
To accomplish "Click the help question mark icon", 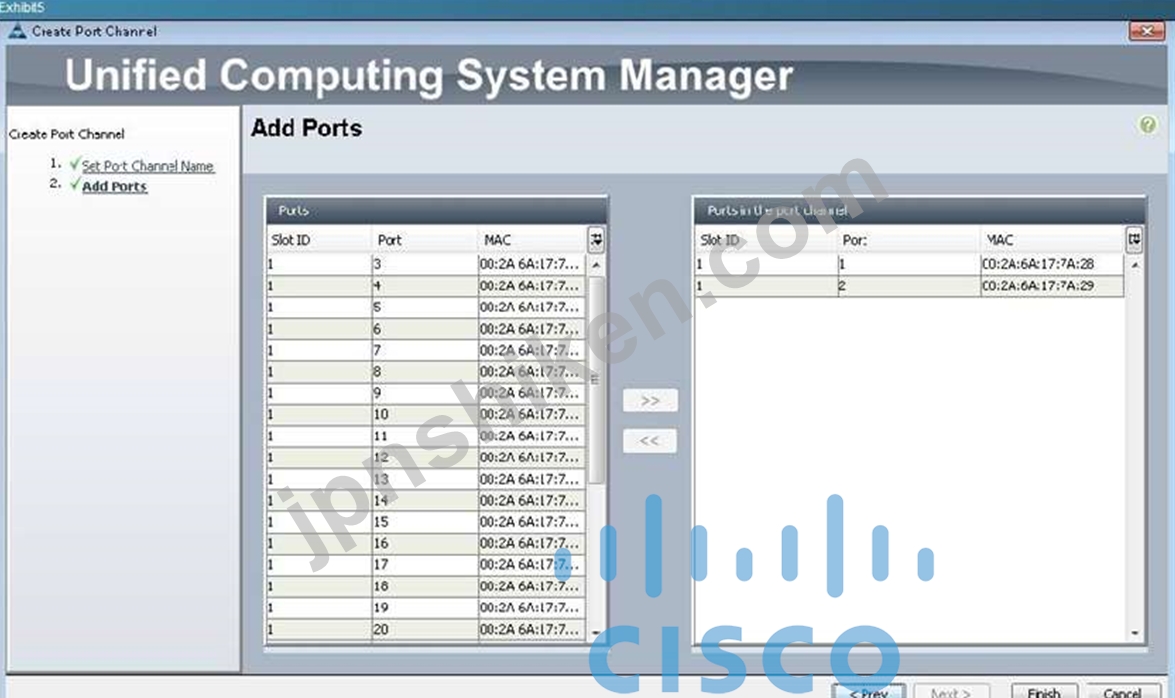I will click(x=1147, y=125).
